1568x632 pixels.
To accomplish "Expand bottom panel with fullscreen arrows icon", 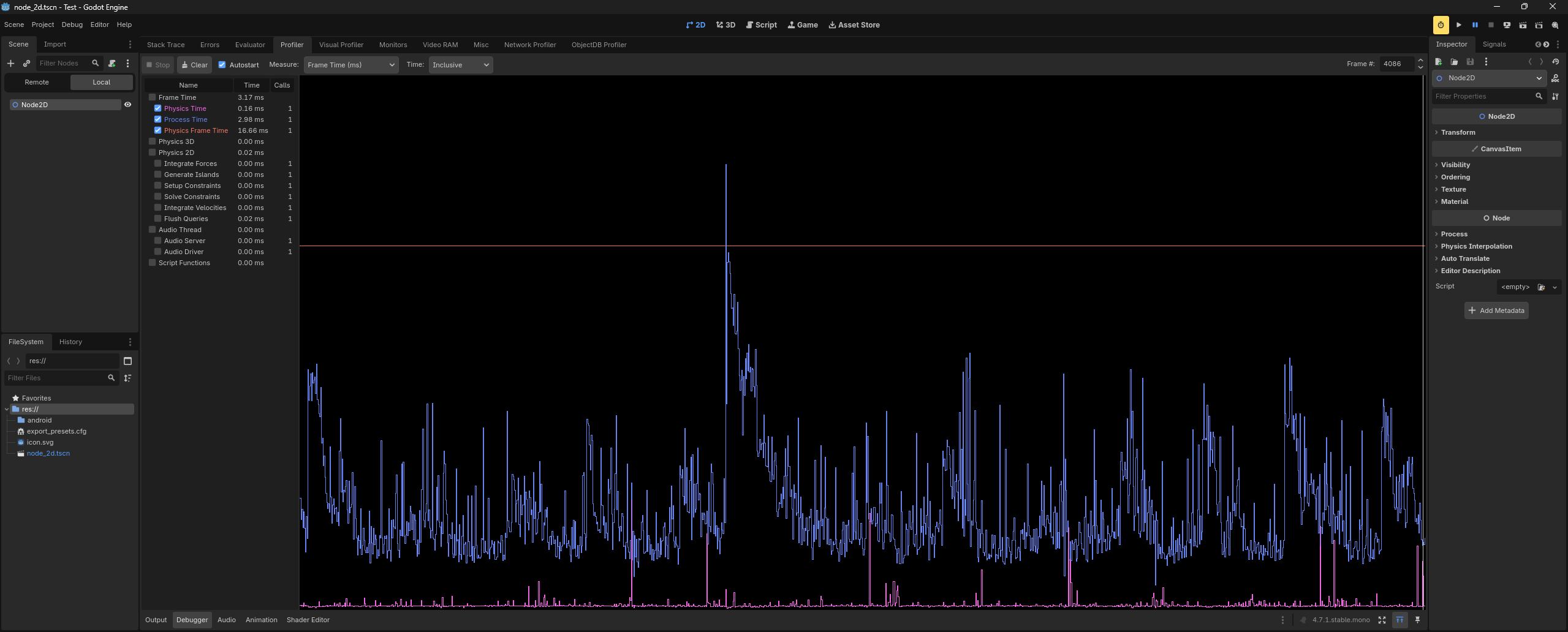I will coord(1382,620).
